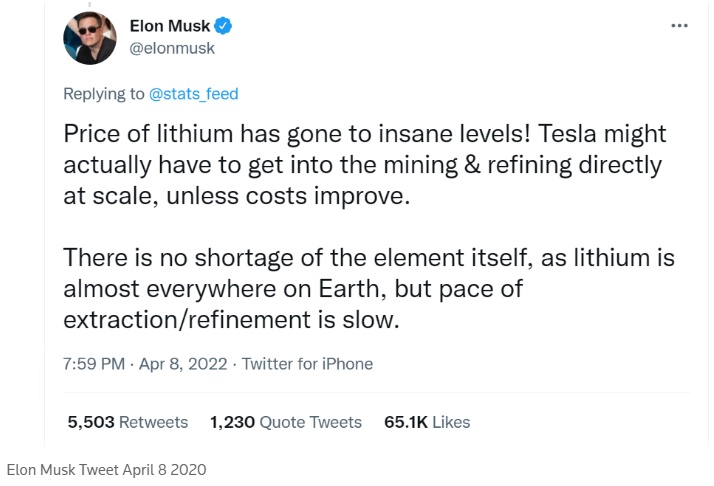
Task: Open the 'Twitter for iPhone' source link
Action: (307, 364)
